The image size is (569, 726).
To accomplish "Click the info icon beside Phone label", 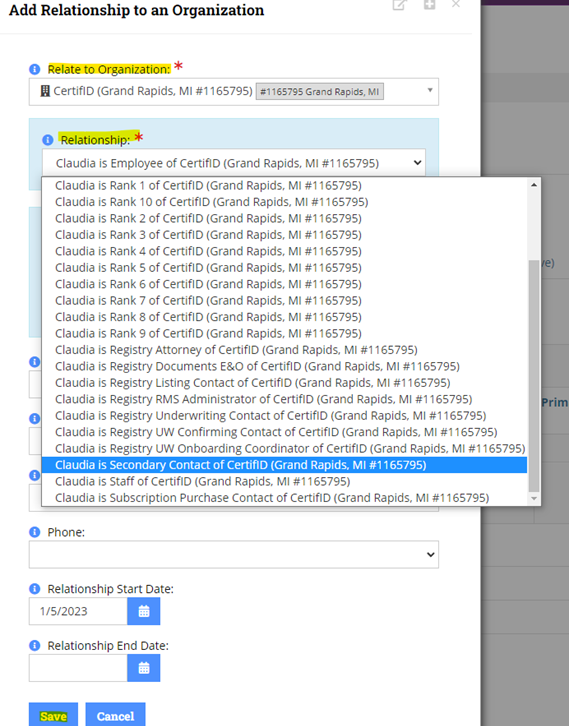I will tap(35, 532).
